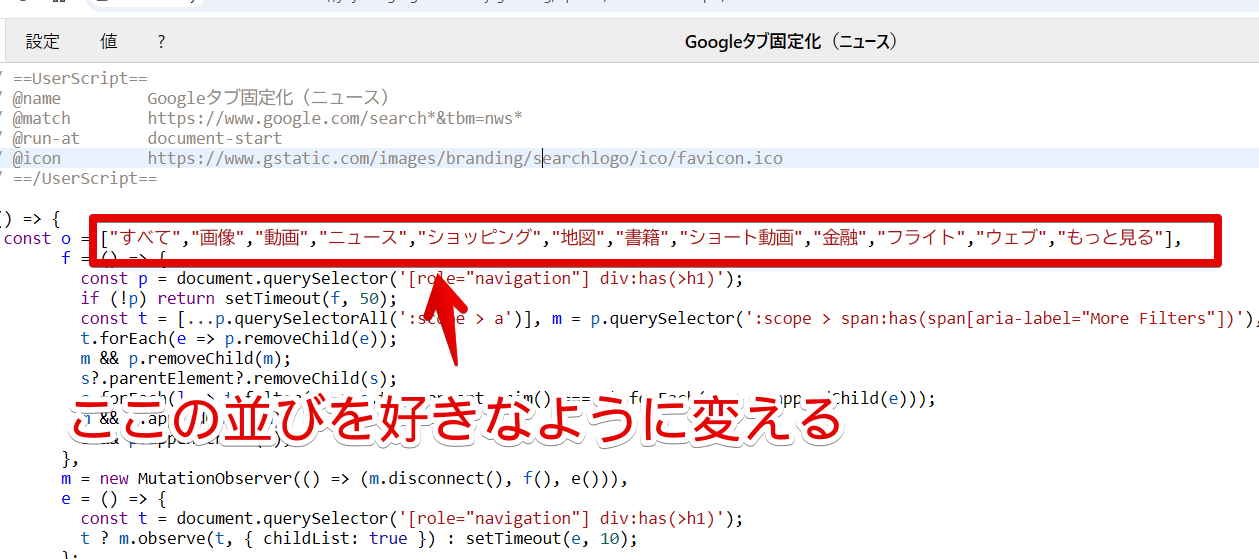
Task: Place cursor on ==/UserScript== closing line
Action: (85, 178)
